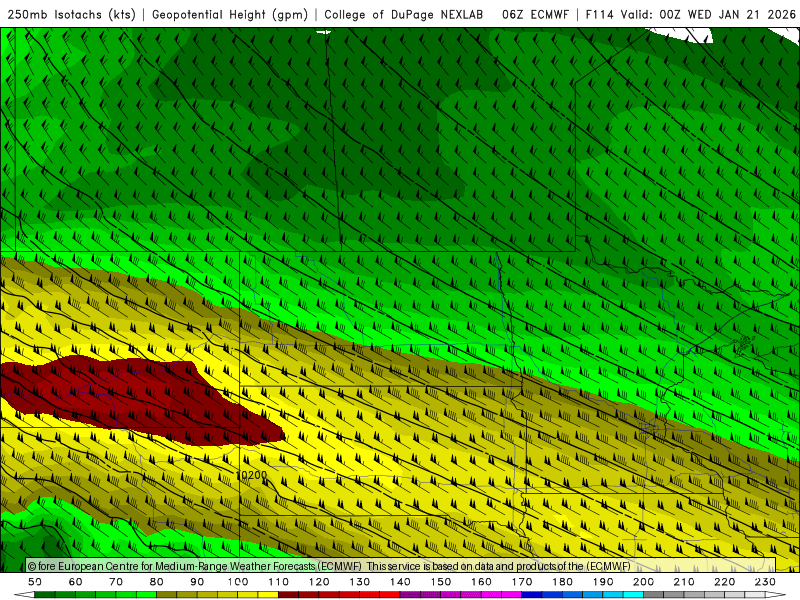Click the color bar label '230'
Screen dimensions: 800x600
[x=765, y=582]
